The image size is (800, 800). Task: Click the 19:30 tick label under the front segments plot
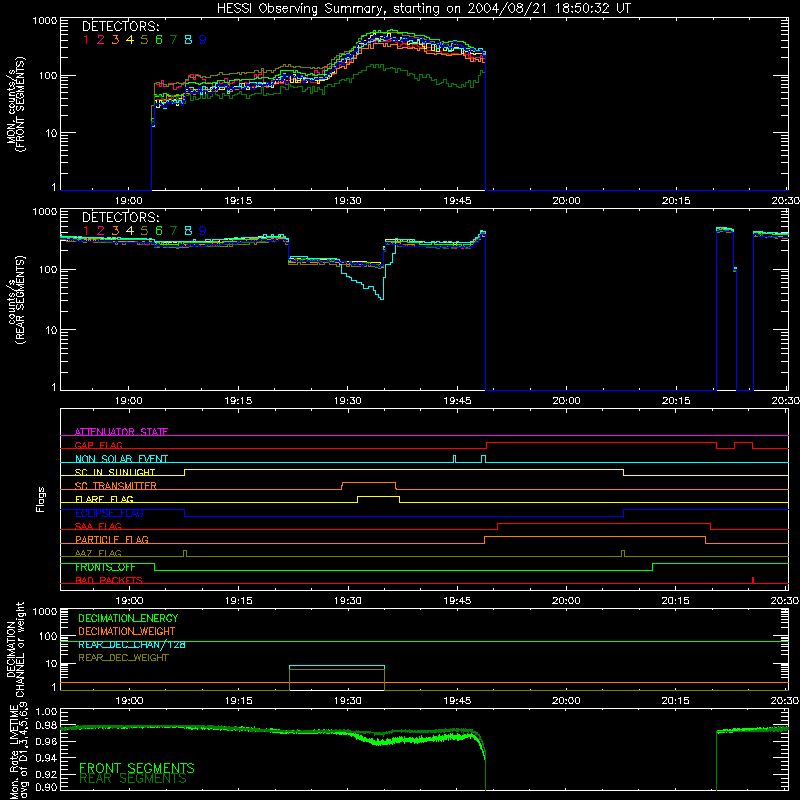pos(347,201)
